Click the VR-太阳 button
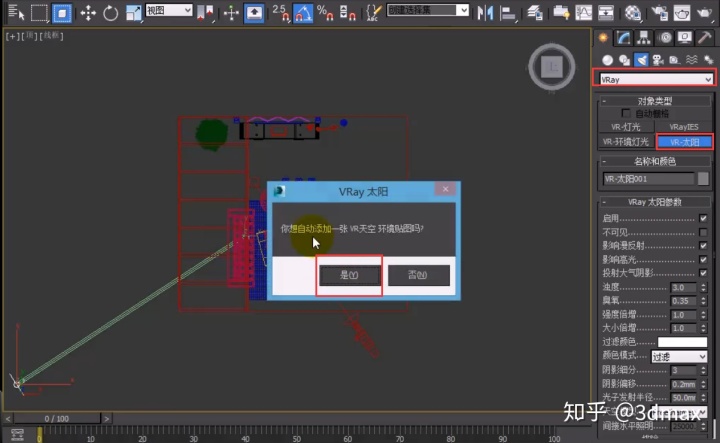 tap(685, 142)
